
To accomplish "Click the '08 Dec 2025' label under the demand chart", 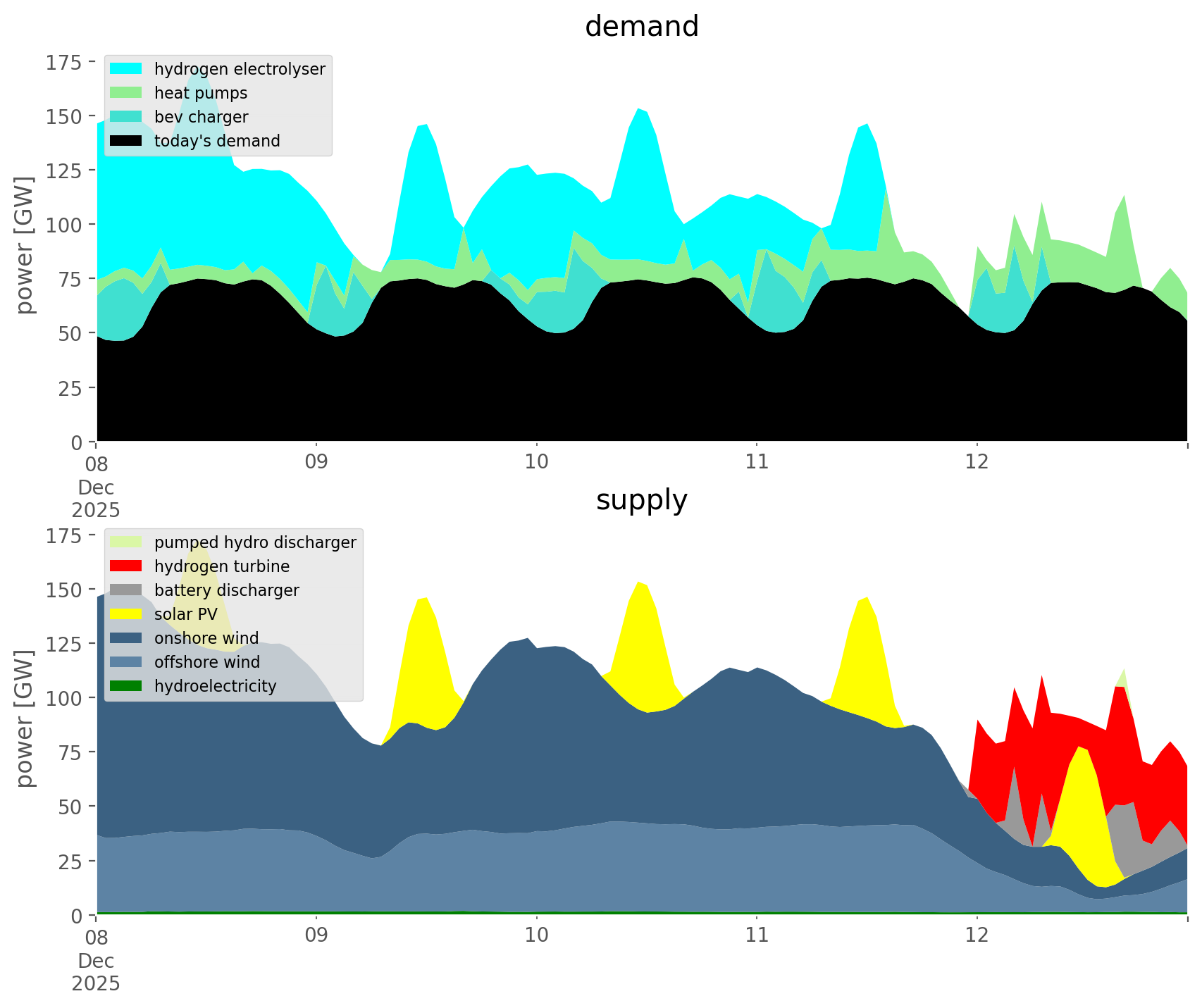I will (97, 486).
